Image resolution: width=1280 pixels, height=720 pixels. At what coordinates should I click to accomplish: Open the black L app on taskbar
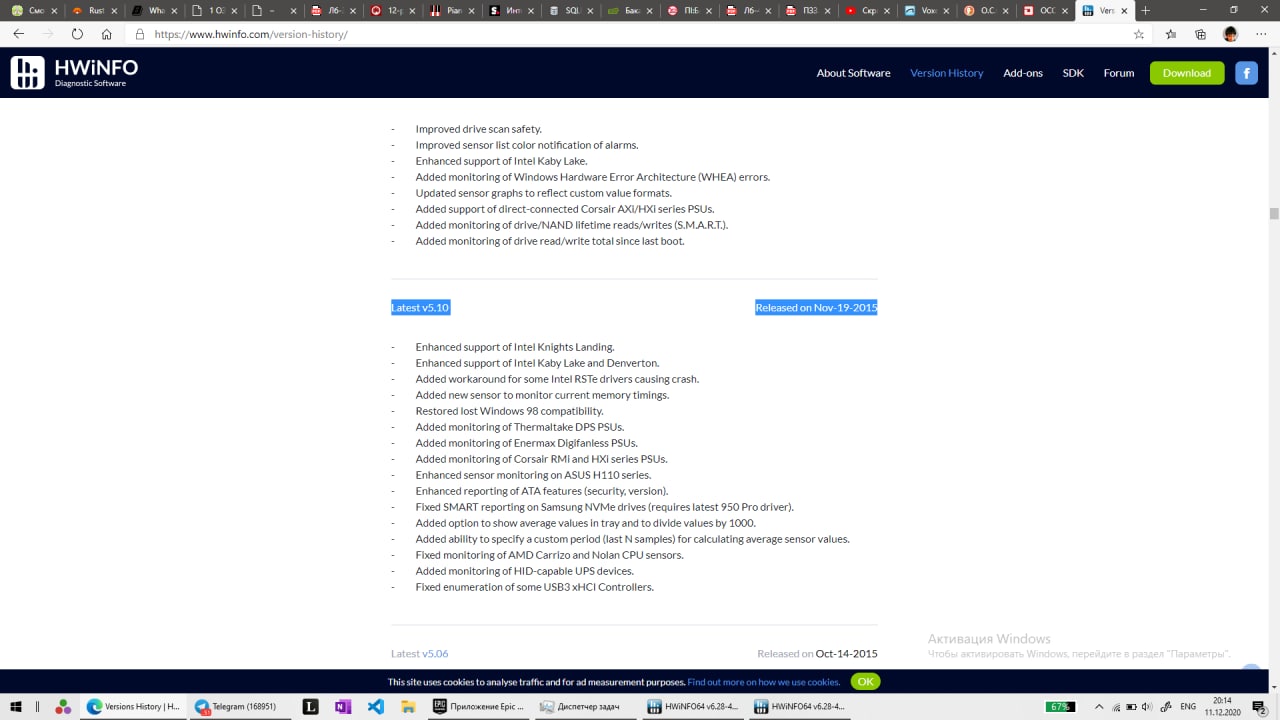point(311,706)
